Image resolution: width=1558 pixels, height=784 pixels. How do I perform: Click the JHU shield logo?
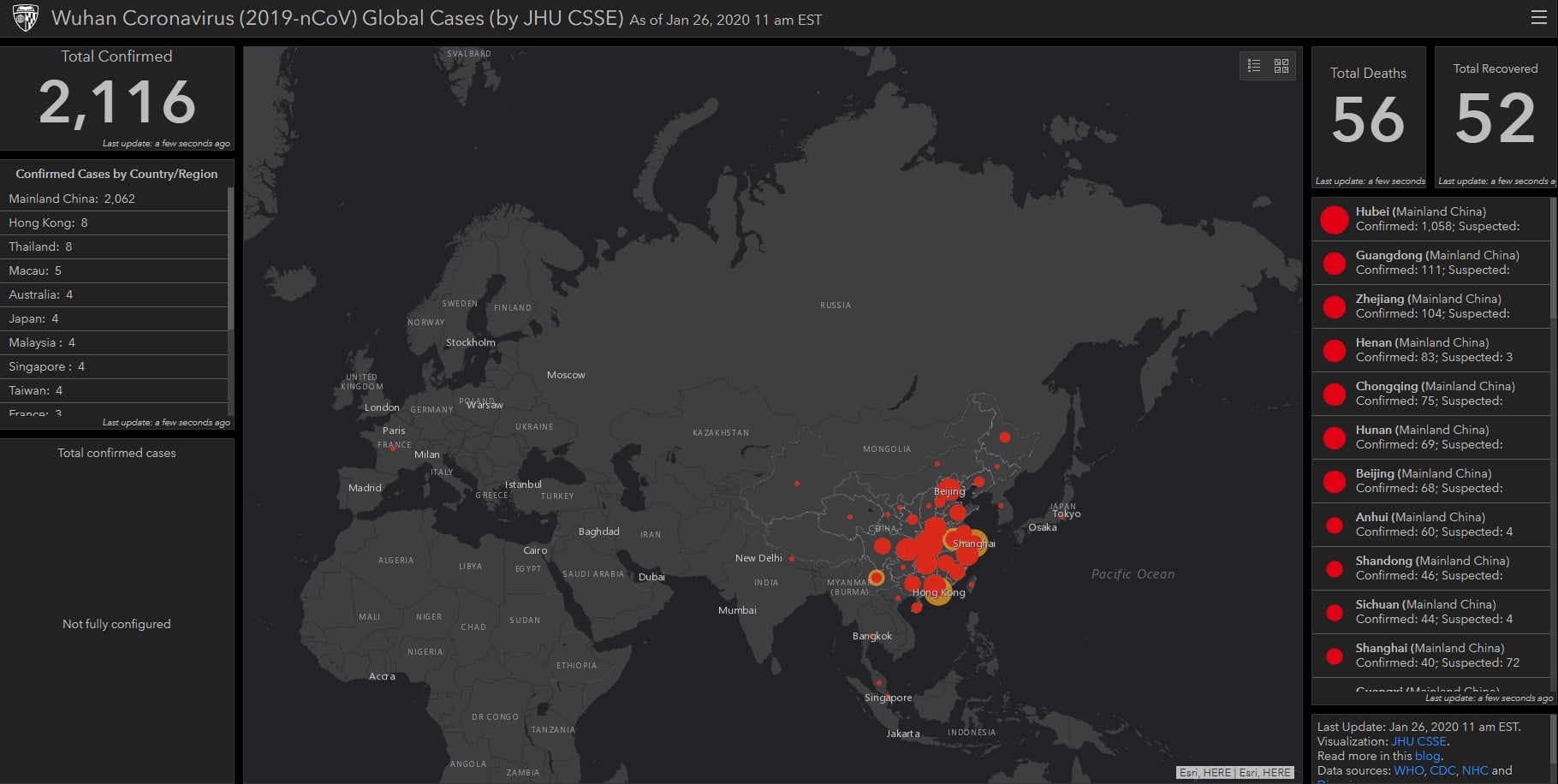[x=26, y=18]
